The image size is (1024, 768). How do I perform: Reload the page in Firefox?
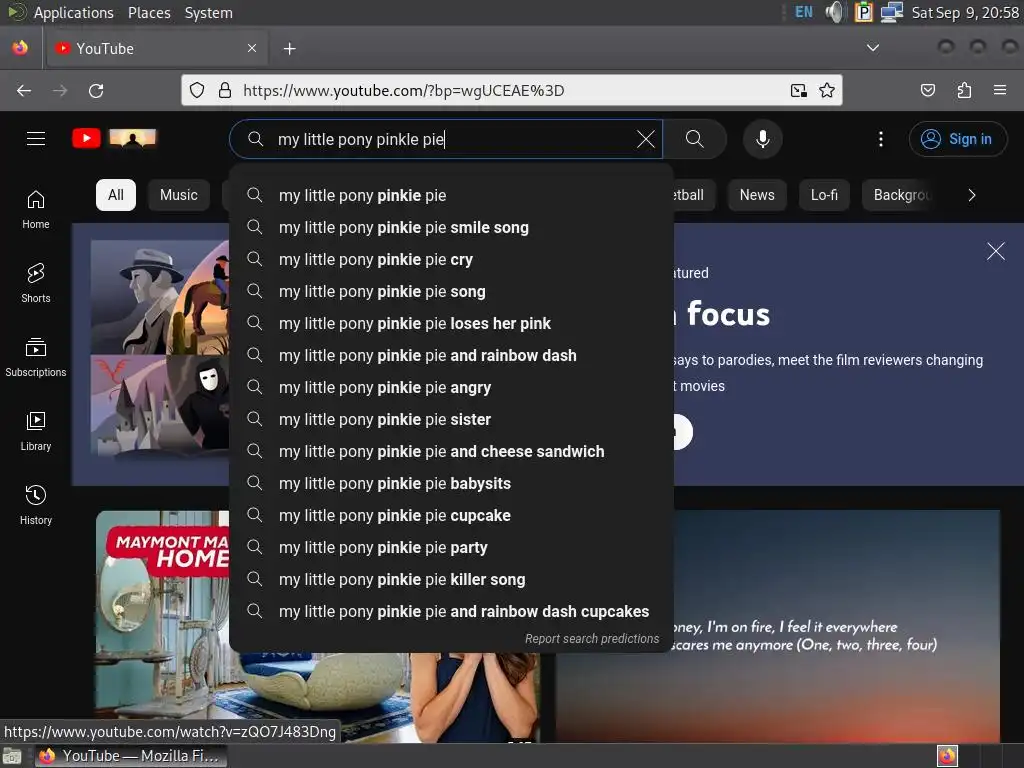pos(96,91)
